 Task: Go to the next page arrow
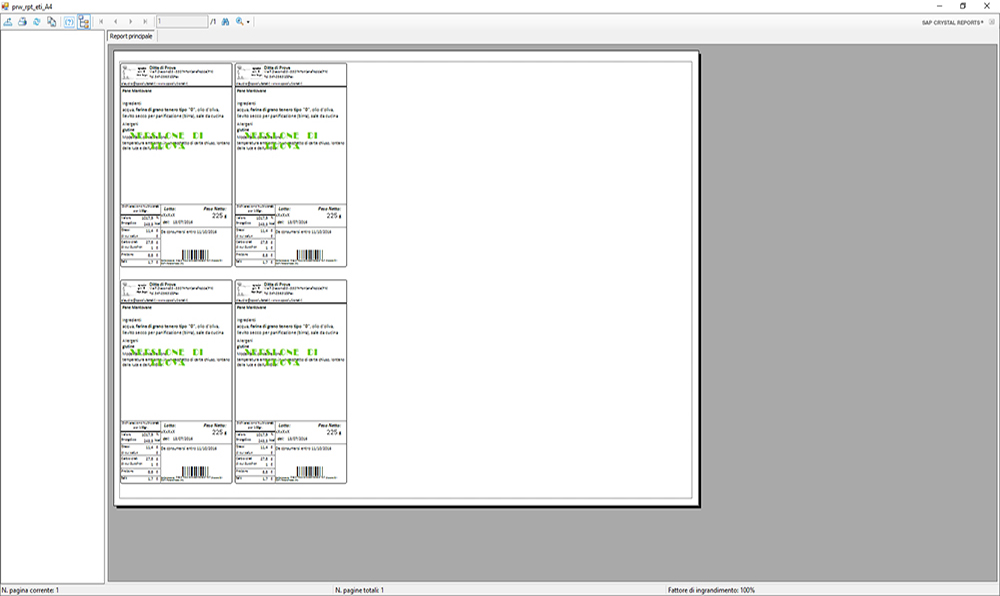pyautogui.click(x=130, y=22)
